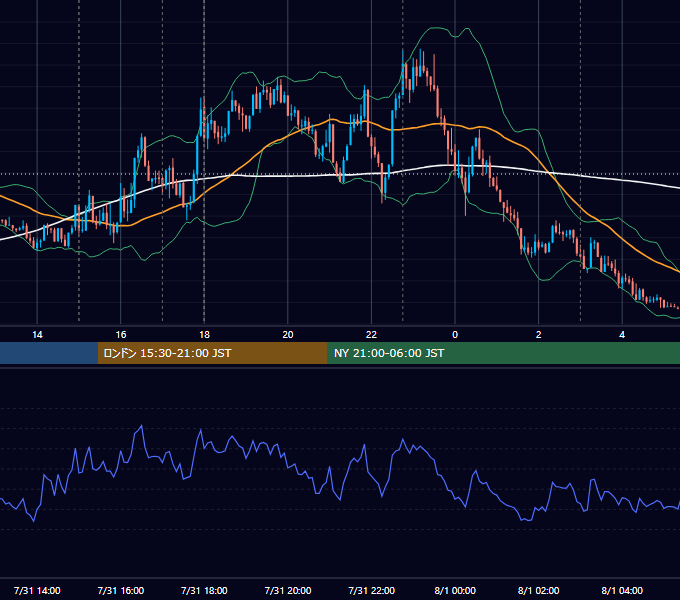Click the 7/31 18:00 time label
The image size is (680, 600).
(x=204, y=590)
